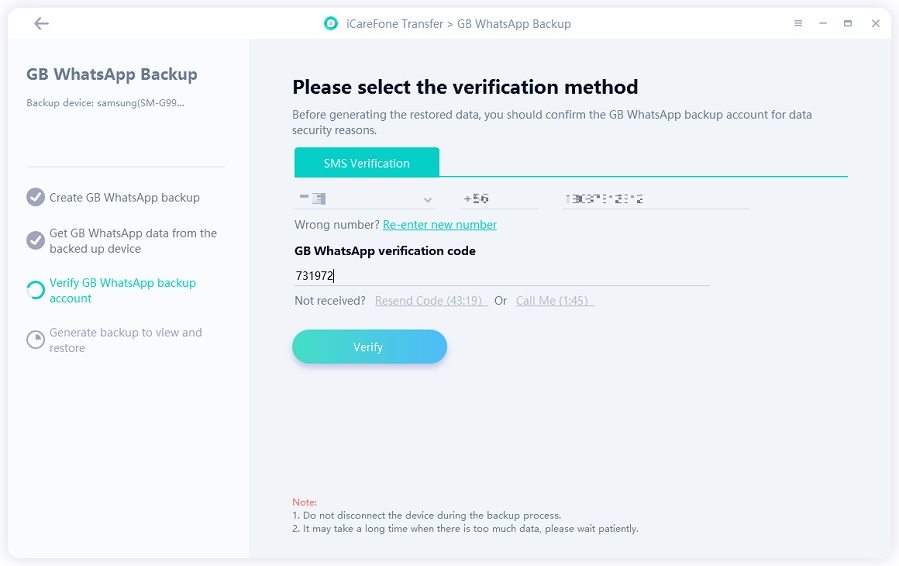Click the verification code input field
This screenshot has width=899, height=566.
[x=500, y=275]
